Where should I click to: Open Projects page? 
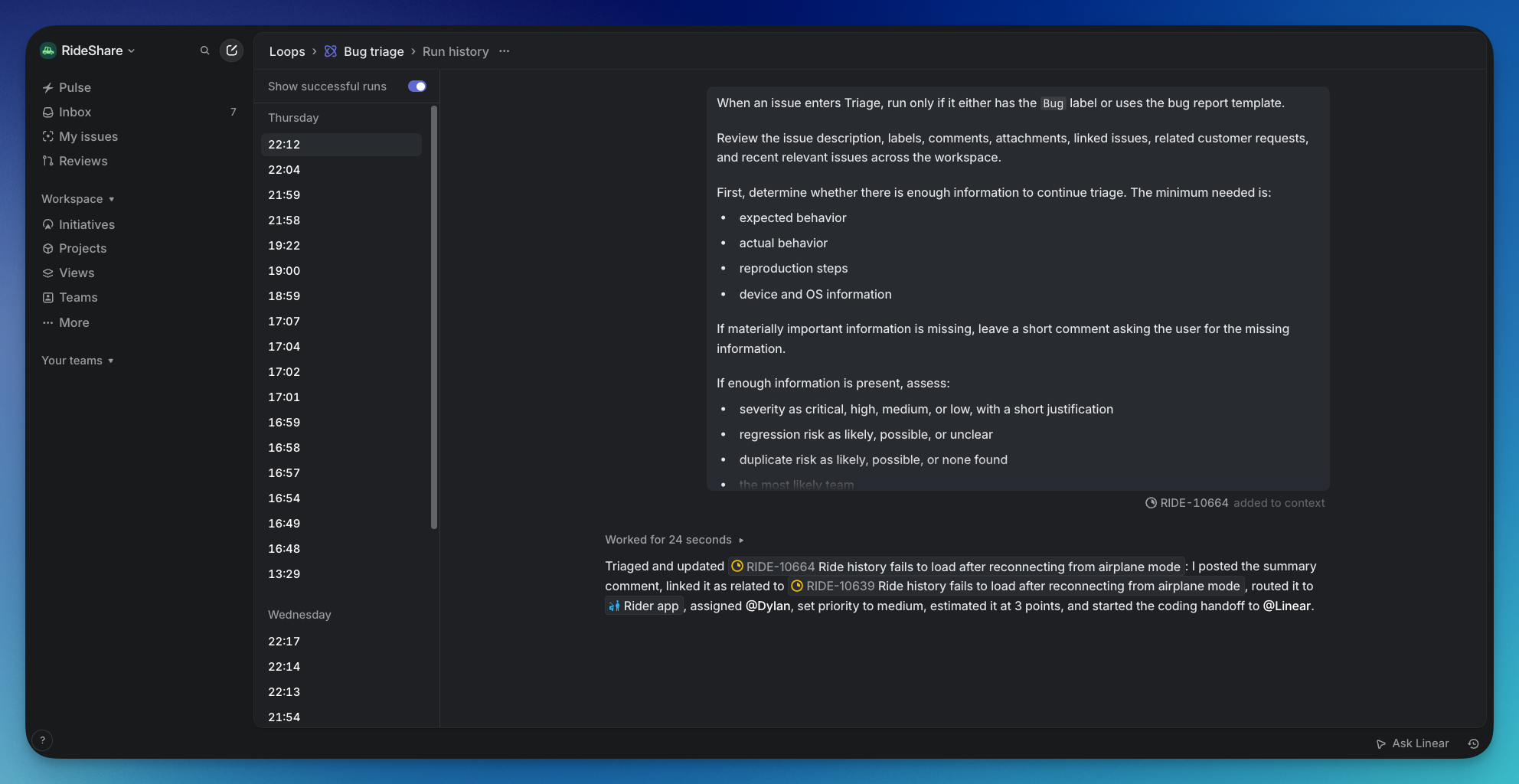click(83, 248)
